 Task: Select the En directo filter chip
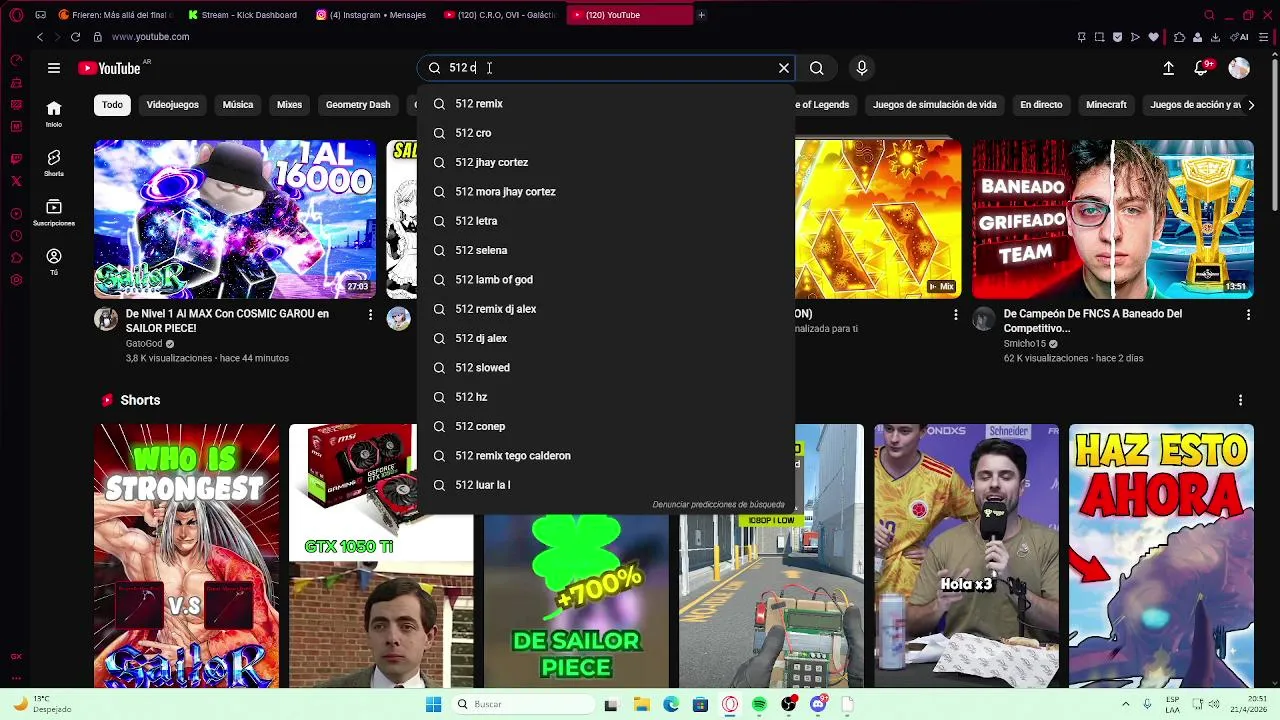1041,104
